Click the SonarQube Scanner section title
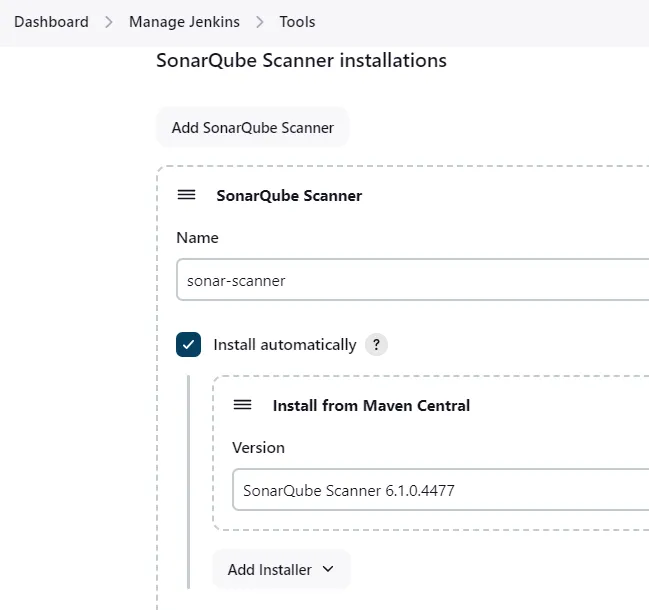This screenshot has height=610, width=649. (289, 195)
